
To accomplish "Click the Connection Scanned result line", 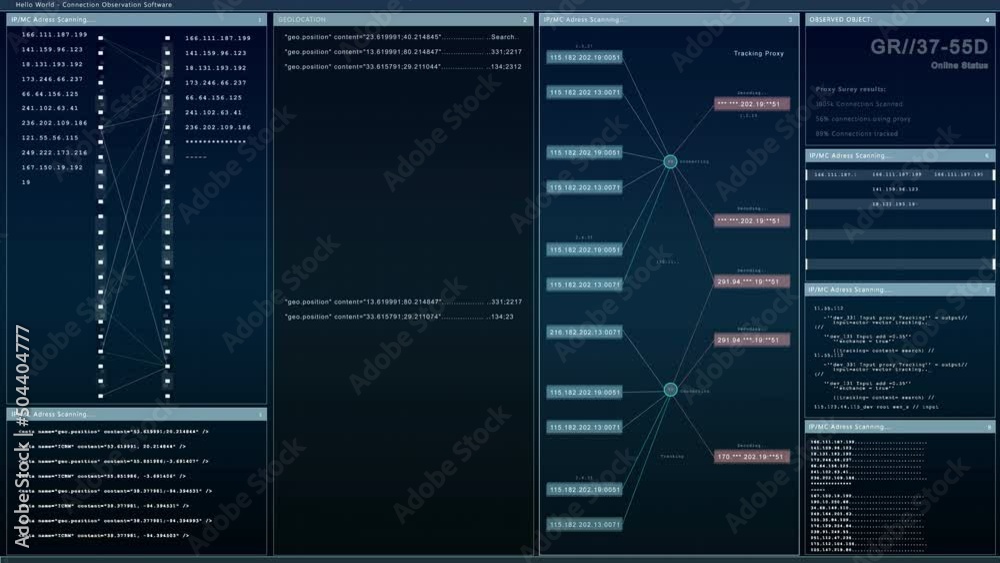I will pos(859,104).
